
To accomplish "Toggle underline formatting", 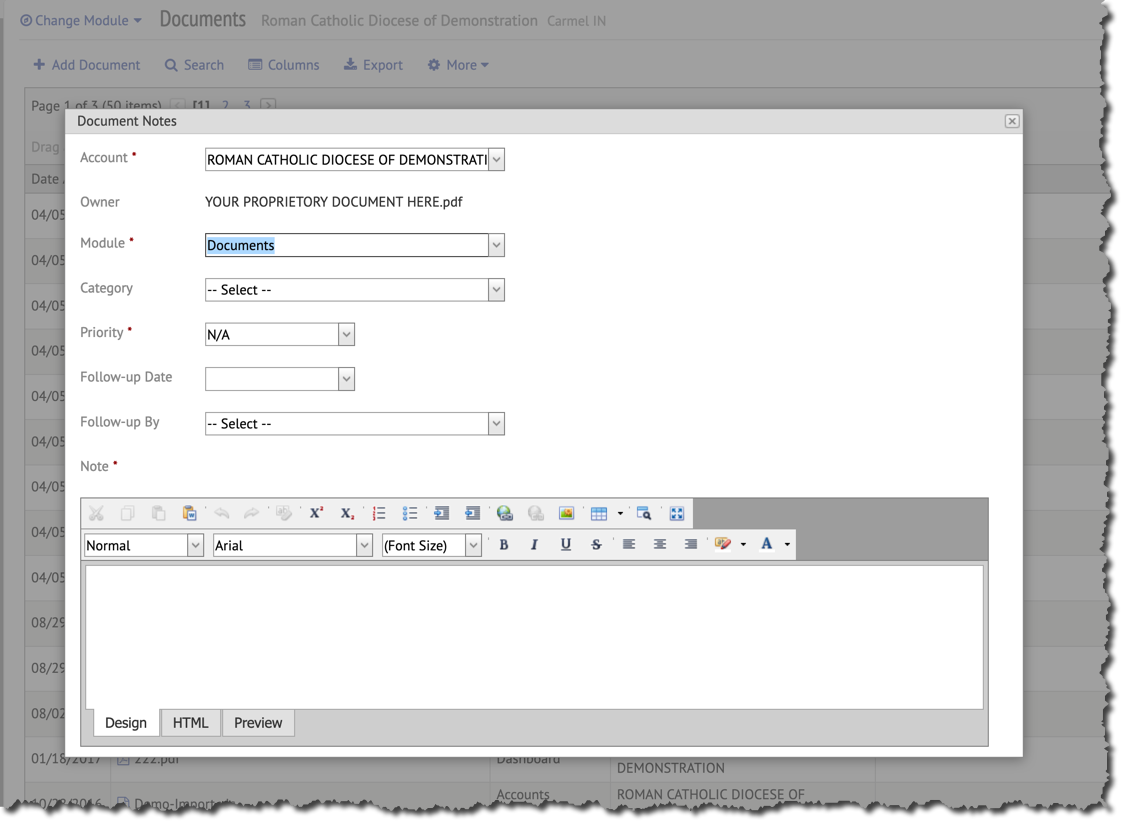I will (x=566, y=545).
